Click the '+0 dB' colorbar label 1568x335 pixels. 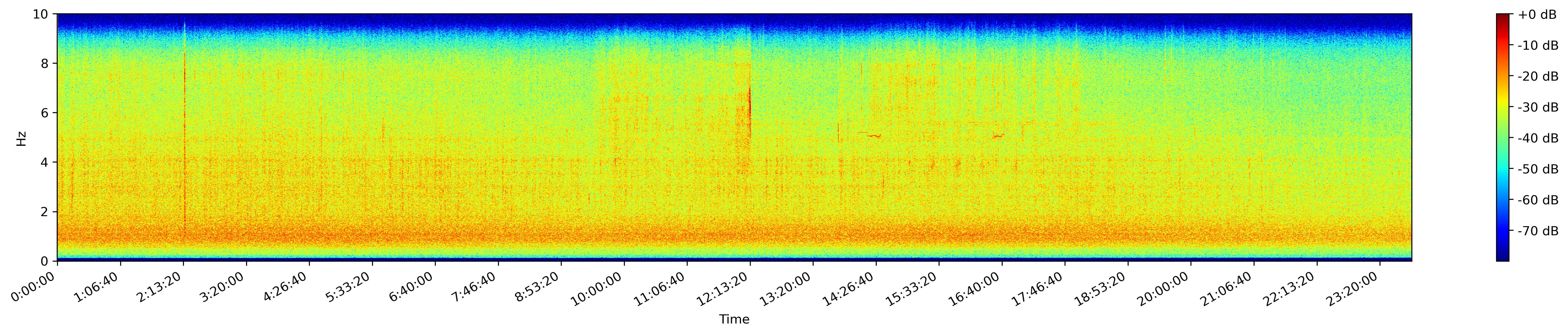coord(1537,15)
